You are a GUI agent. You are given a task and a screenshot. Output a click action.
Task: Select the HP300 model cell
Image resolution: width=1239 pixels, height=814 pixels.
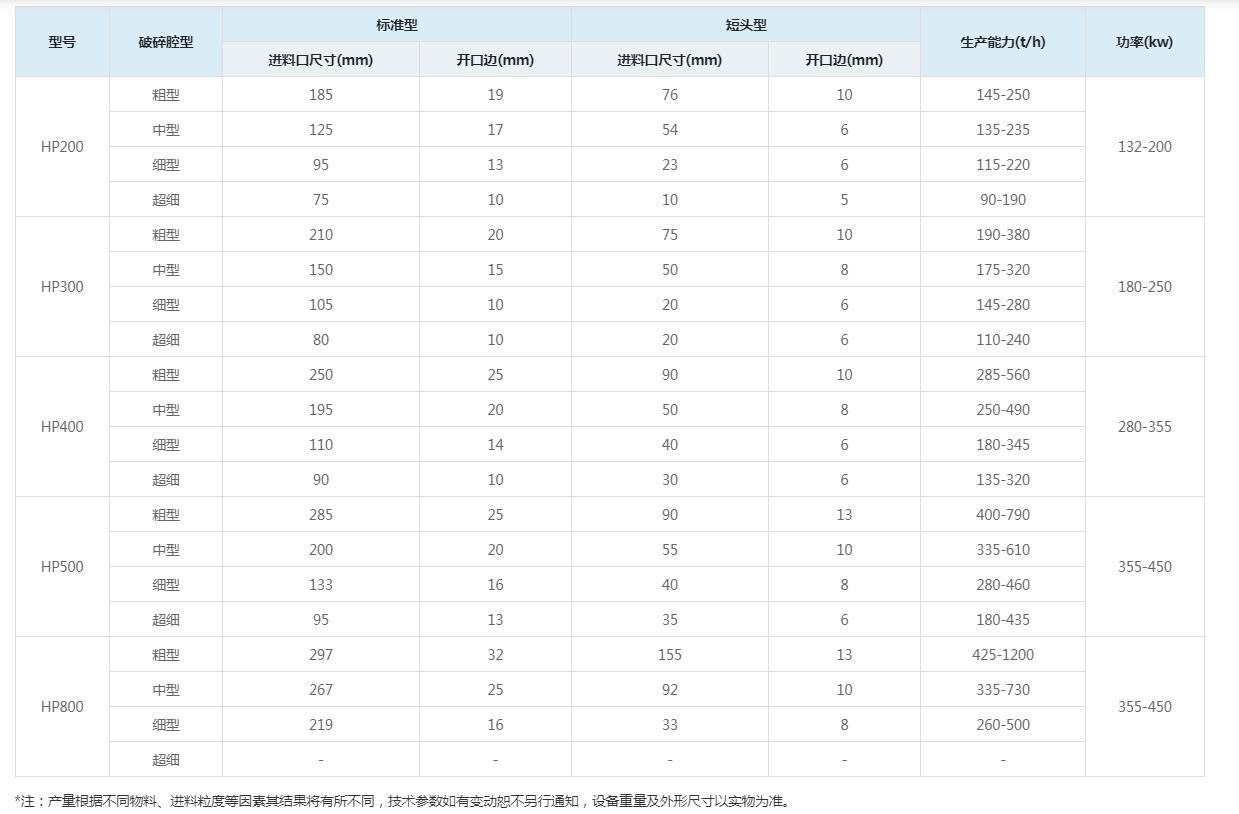tap(62, 287)
